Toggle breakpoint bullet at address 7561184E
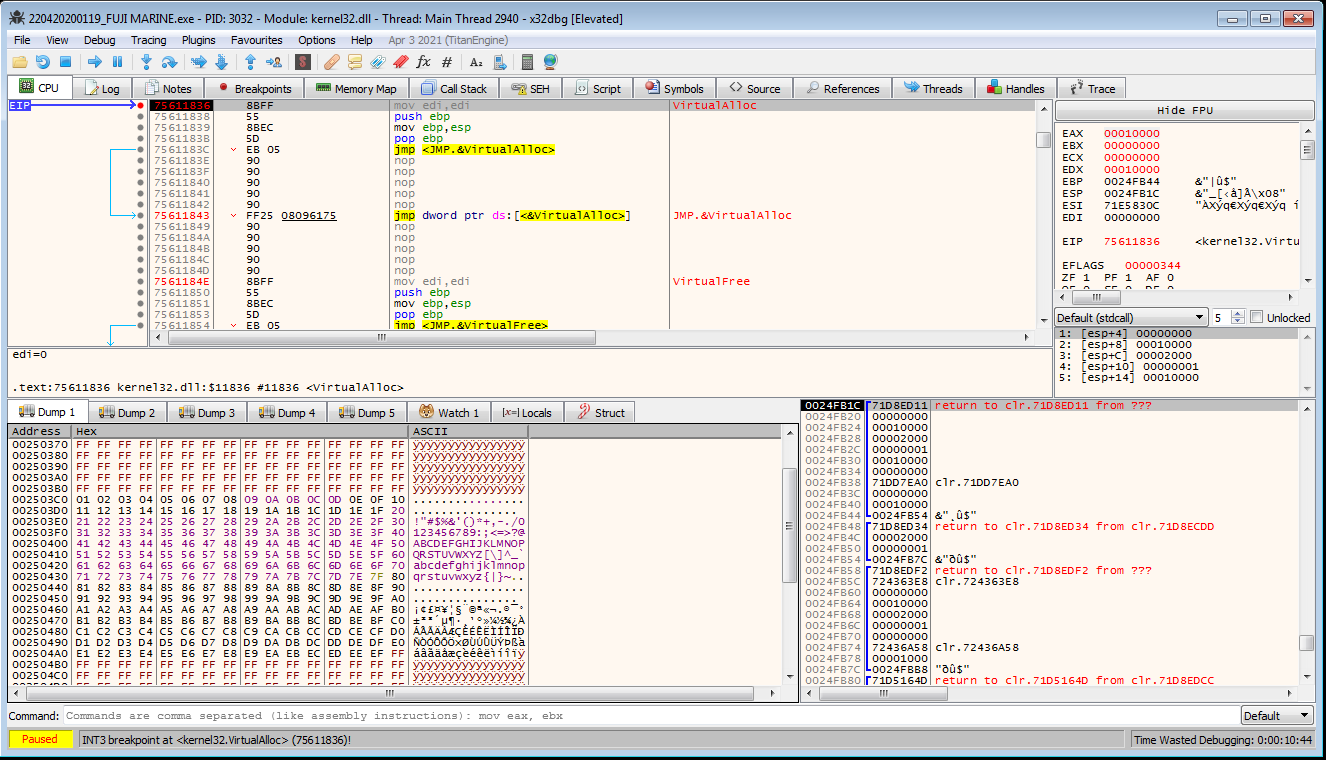 [141, 281]
